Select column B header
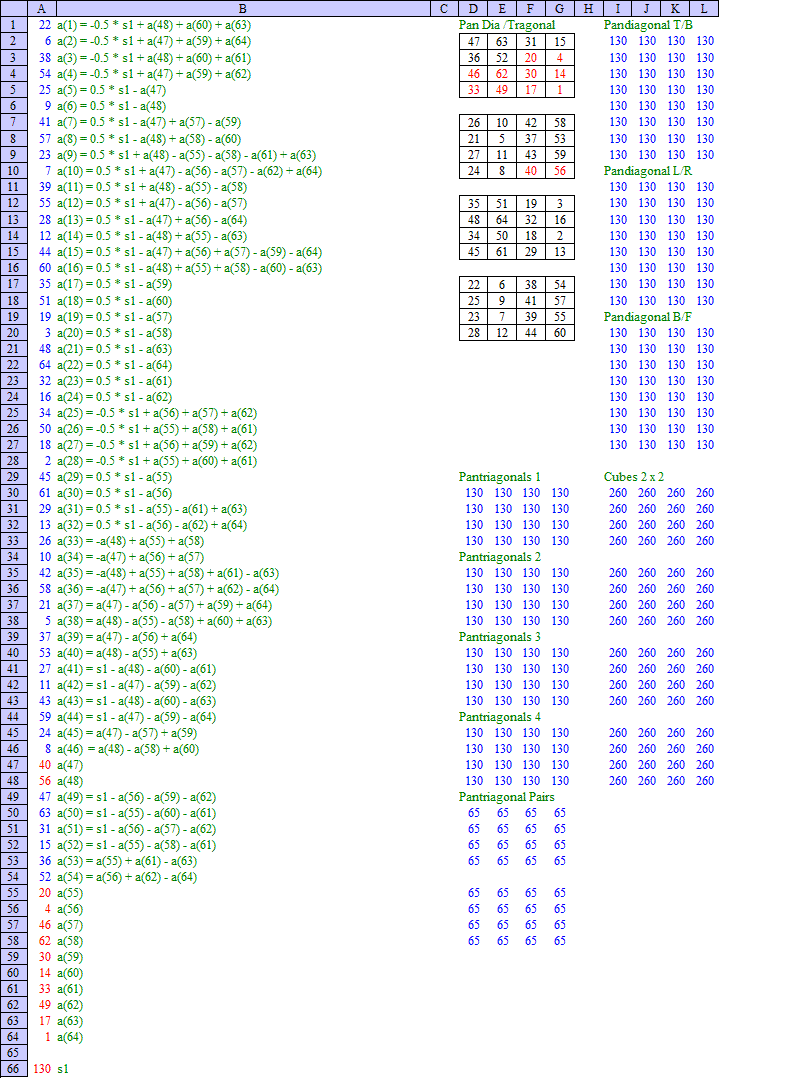The width and height of the screenshot is (790, 1078). [x=243, y=8]
